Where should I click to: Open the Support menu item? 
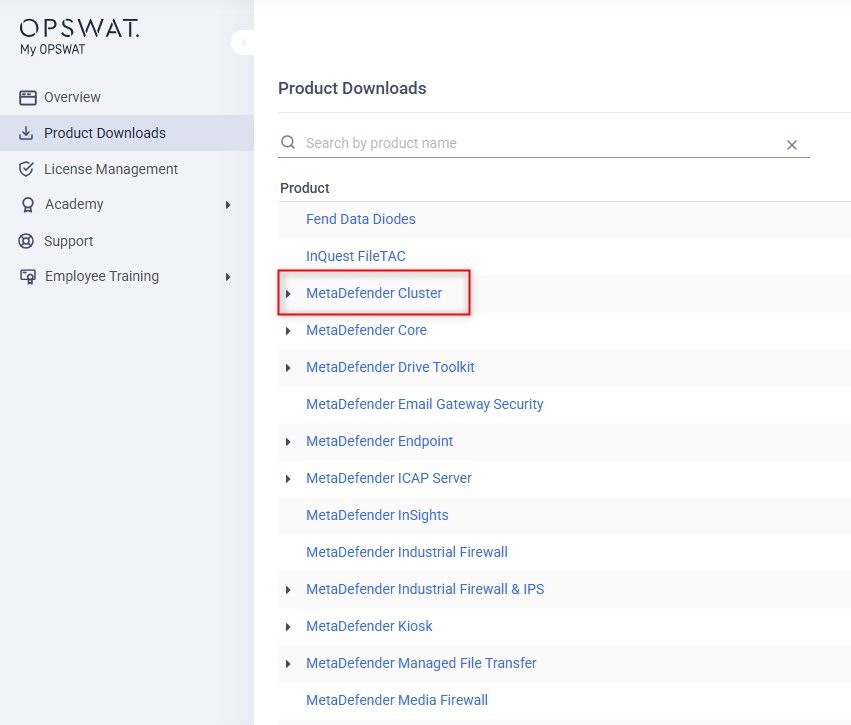tap(68, 241)
